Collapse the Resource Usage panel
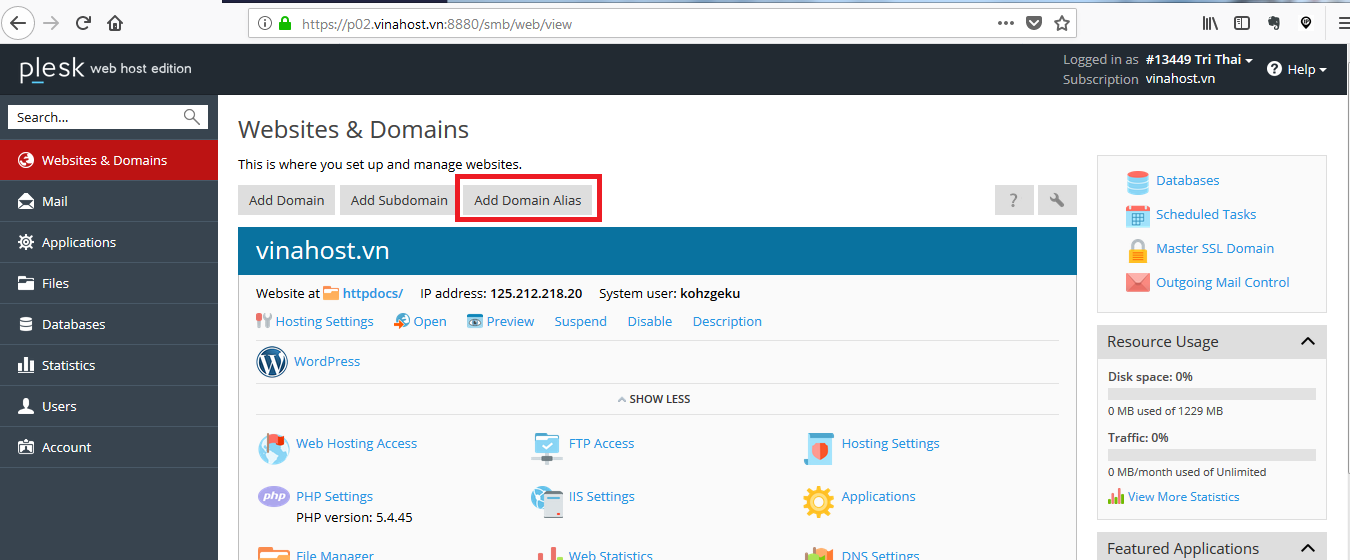1350x560 pixels. pos(1307,342)
